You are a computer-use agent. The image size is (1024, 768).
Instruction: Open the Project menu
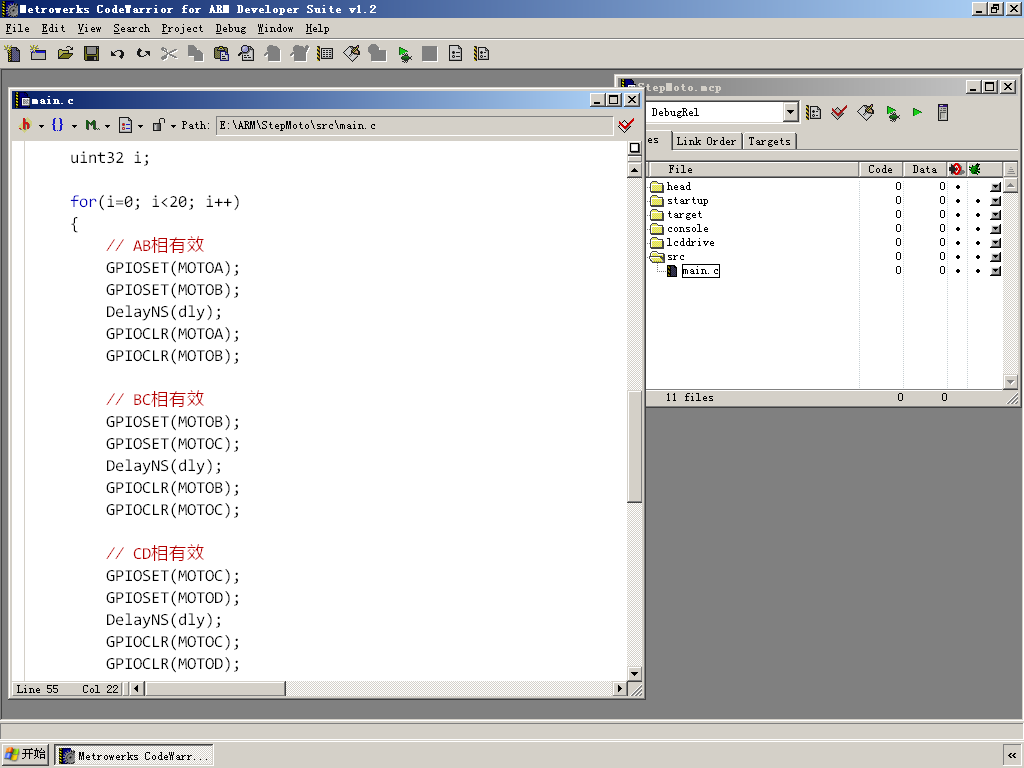pyautogui.click(x=182, y=29)
